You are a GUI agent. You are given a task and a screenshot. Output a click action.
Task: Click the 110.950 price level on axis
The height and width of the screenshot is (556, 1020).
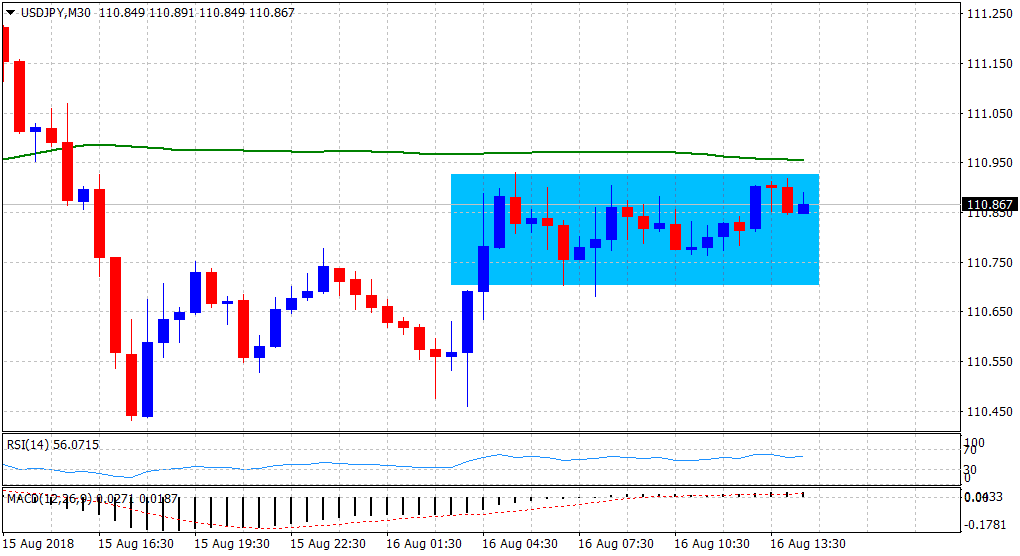(988, 163)
